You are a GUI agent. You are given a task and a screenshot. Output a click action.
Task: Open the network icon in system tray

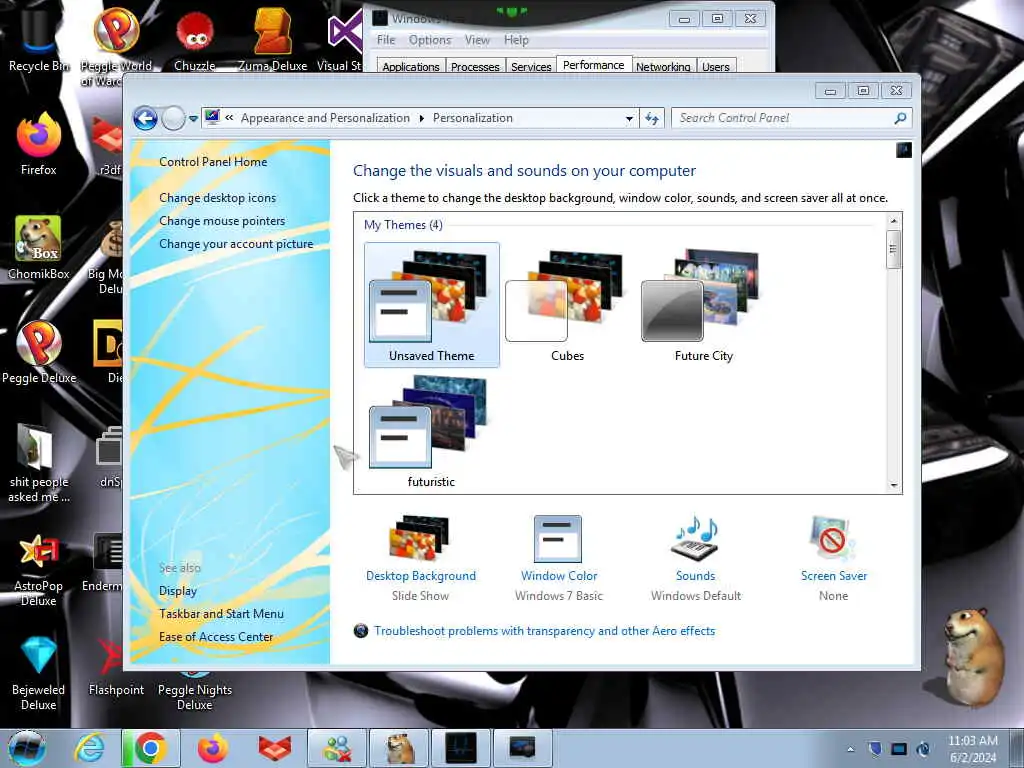click(899, 749)
